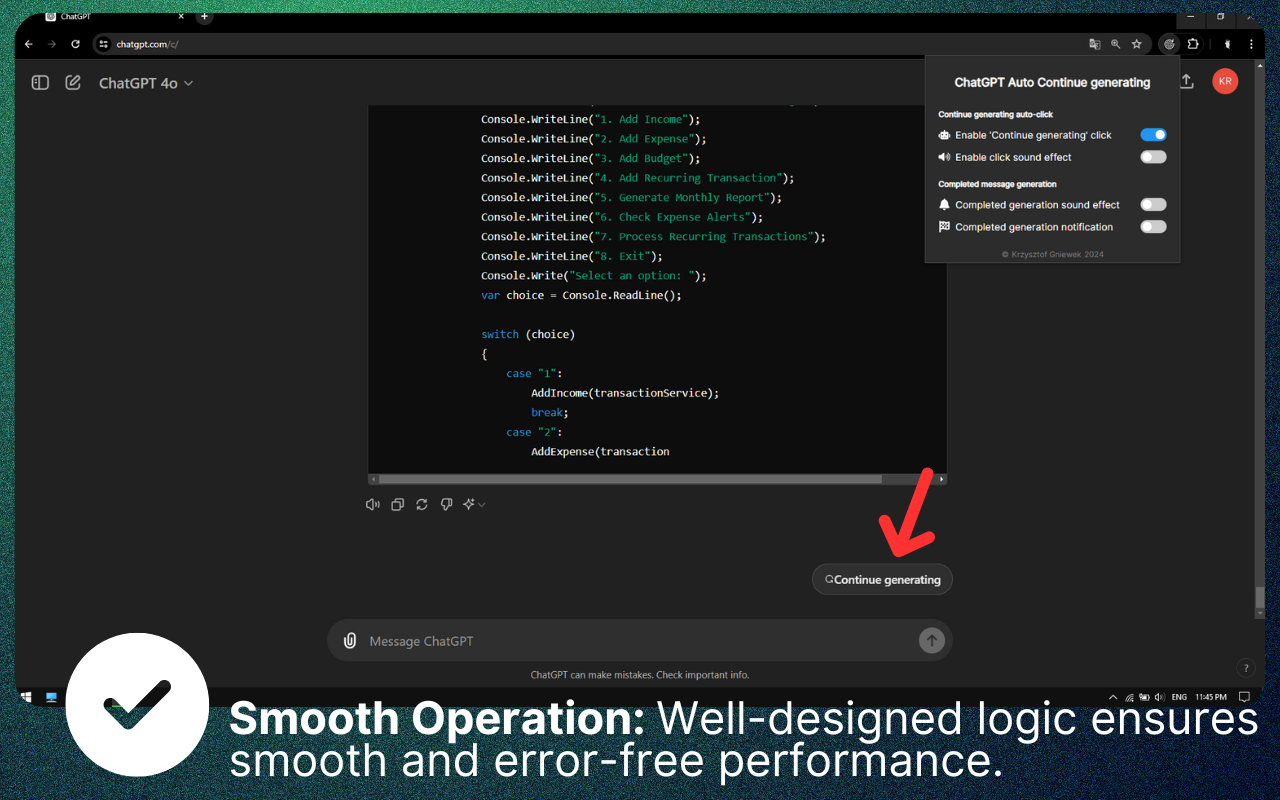
Task: Click the page vertical scrollbar thumb
Action: tap(1260, 597)
